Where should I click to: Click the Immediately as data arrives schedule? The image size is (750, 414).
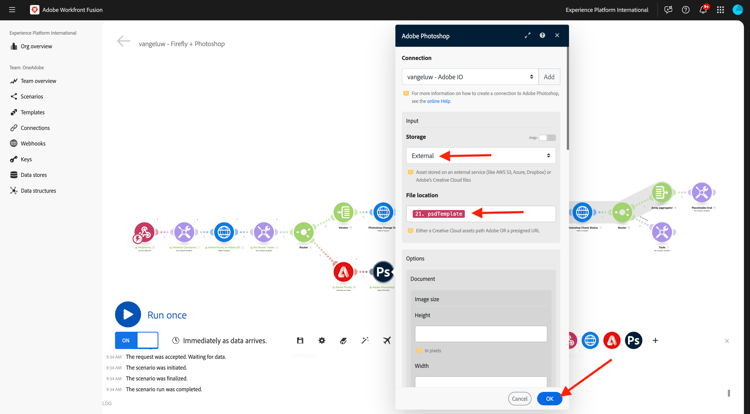pos(219,340)
